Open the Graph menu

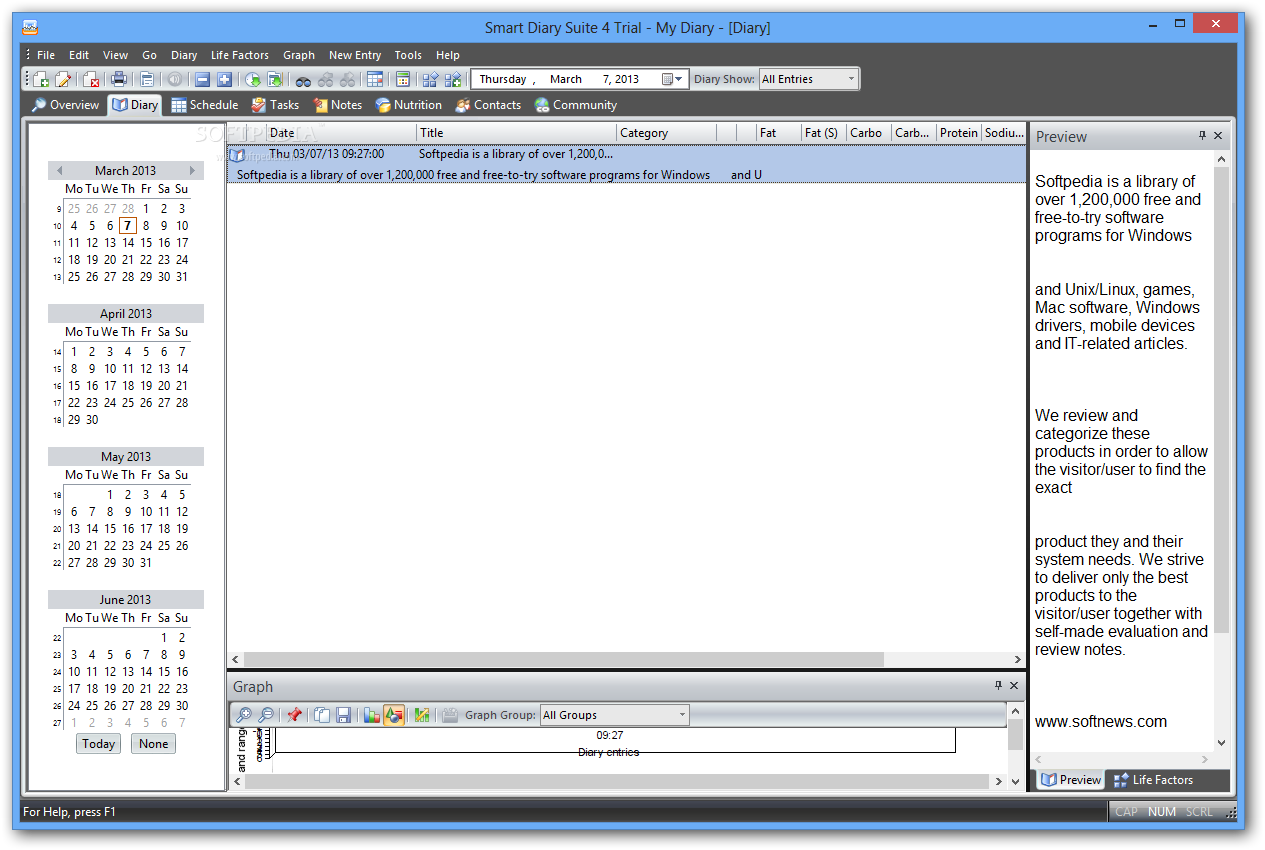[x=299, y=55]
